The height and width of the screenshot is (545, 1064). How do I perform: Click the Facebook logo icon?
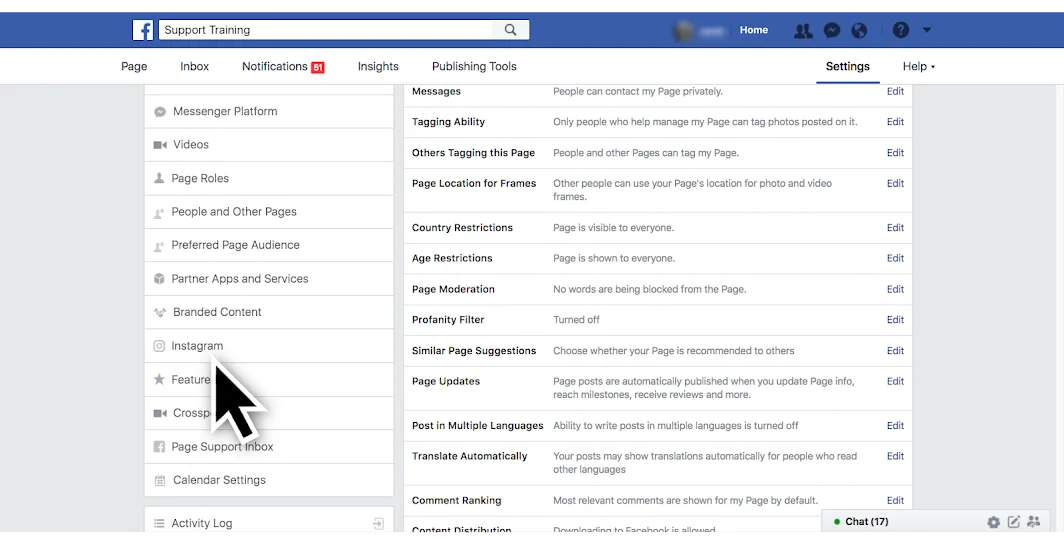click(x=142, y=30)
